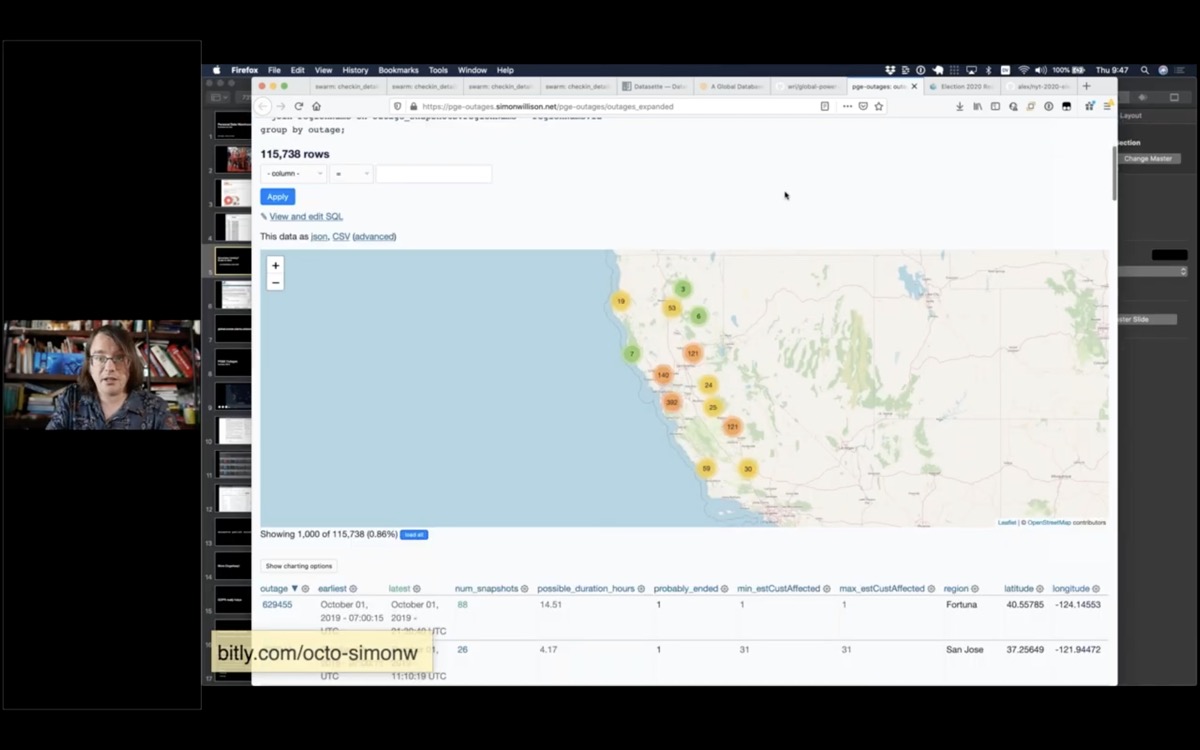Click the page vertical scrollbar
The height and width of the screenshot is (750, 1200).
pyautogui.click(x=1114, y=172)
